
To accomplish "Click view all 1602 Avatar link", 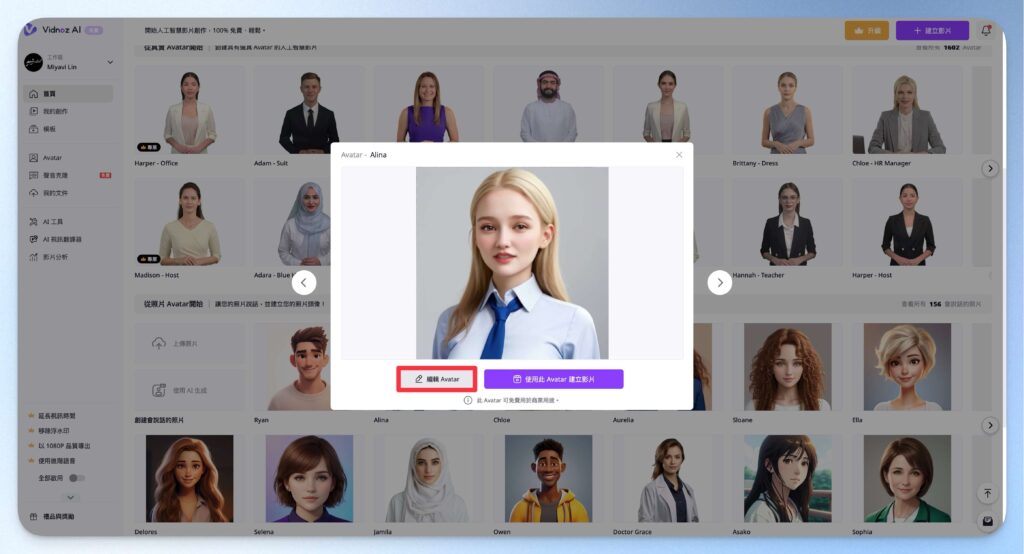I will (x=948, y=48).
